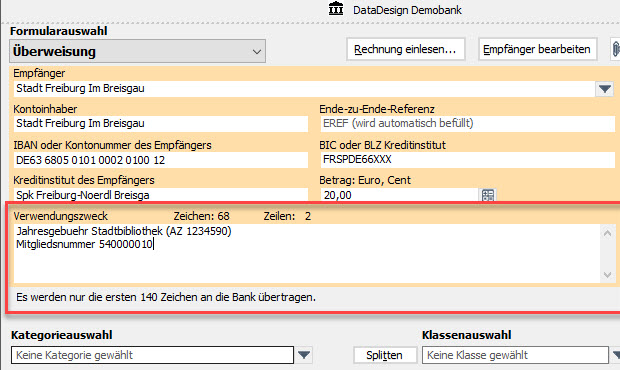Viewport: 620px width, 370px height.
Task: Click the Rechnung einlesen button
Action: [x=406, y=49]
